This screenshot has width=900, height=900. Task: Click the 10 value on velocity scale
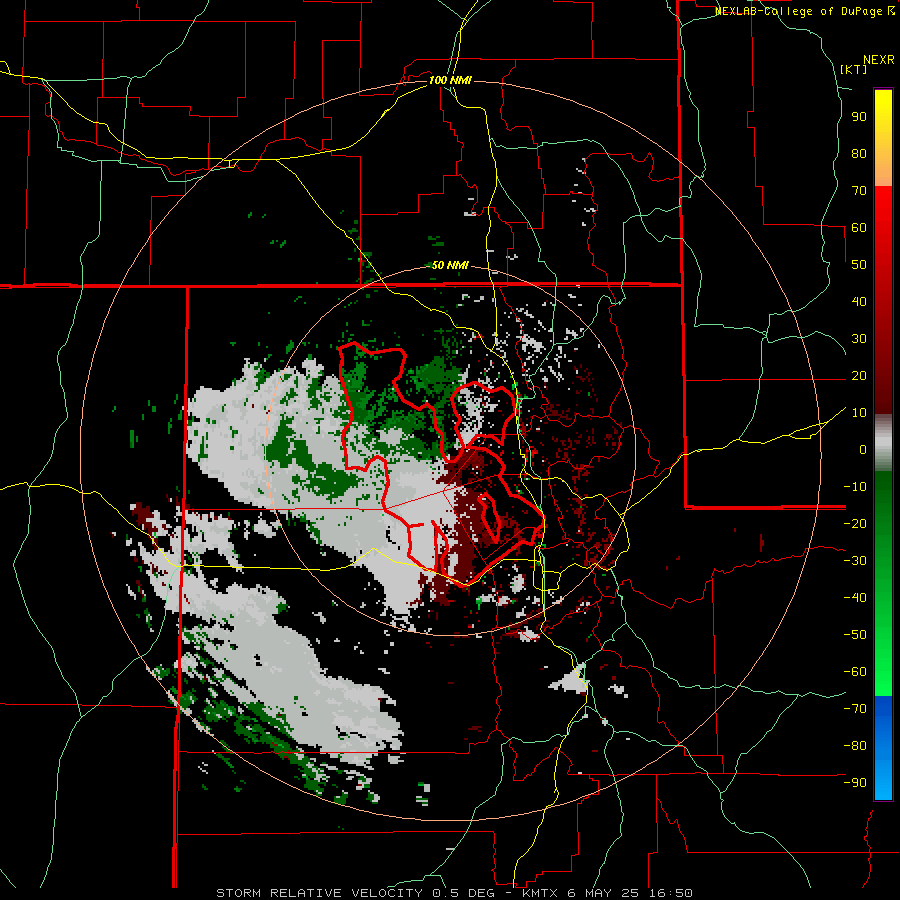(x=859, y=413)
